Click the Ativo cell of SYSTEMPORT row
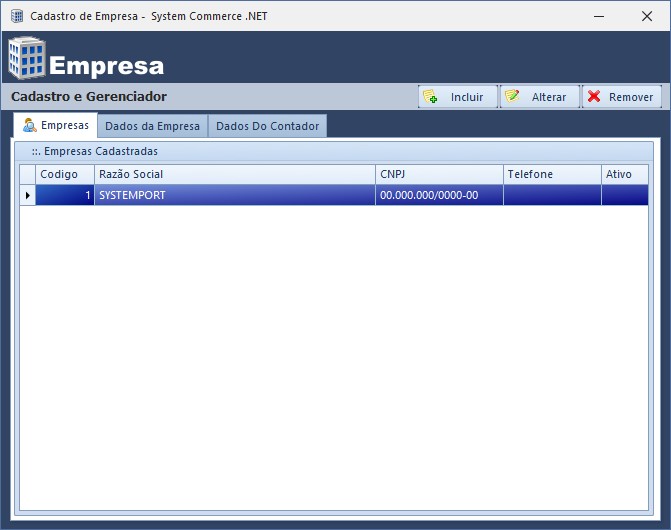 (x=625, y=195)
